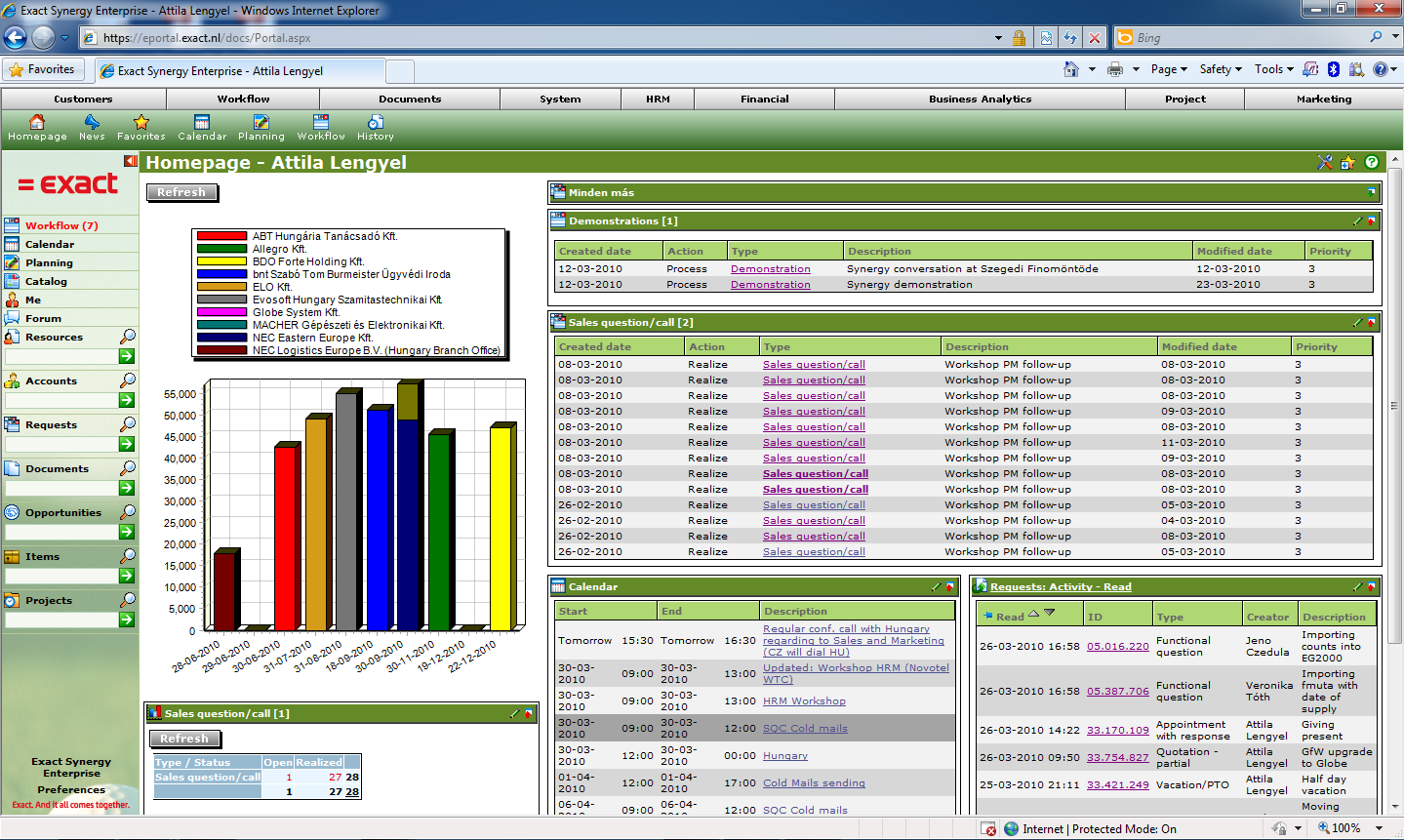Click the Resources search input field

pyautogui.click(x=60, y=357)
